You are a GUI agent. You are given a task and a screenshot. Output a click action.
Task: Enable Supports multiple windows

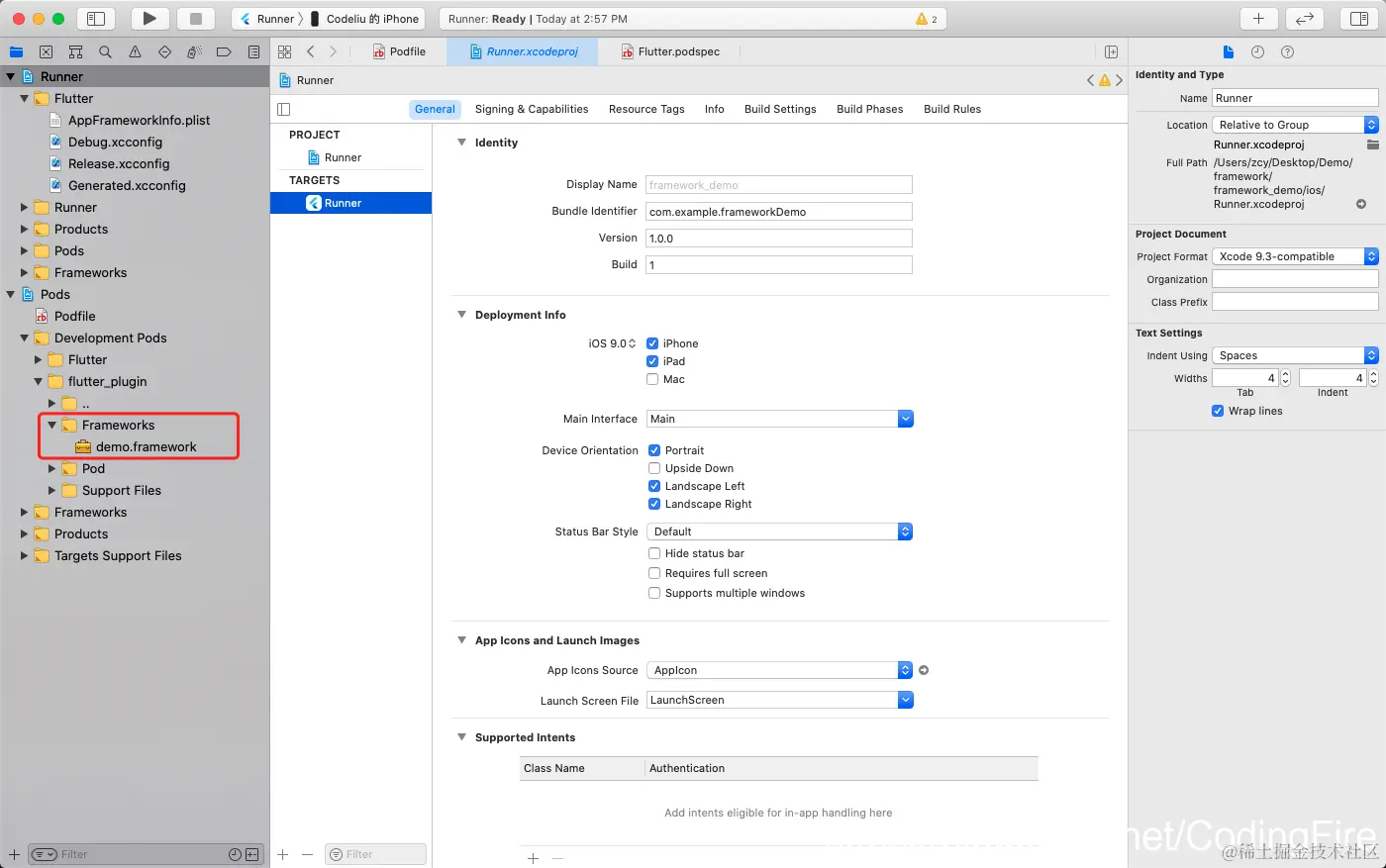(x=654, y=593)
